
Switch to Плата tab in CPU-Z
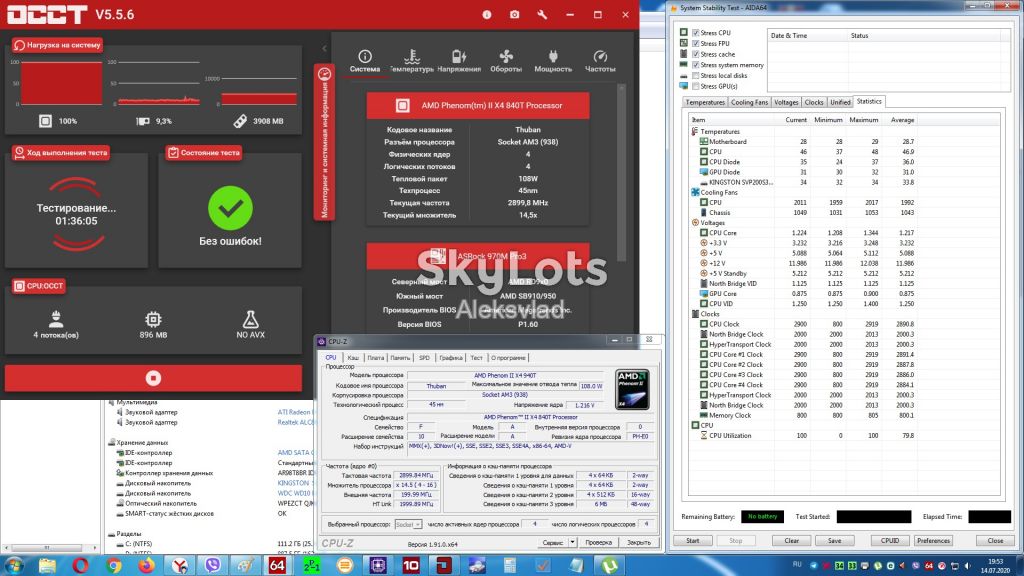coord(375,358)
